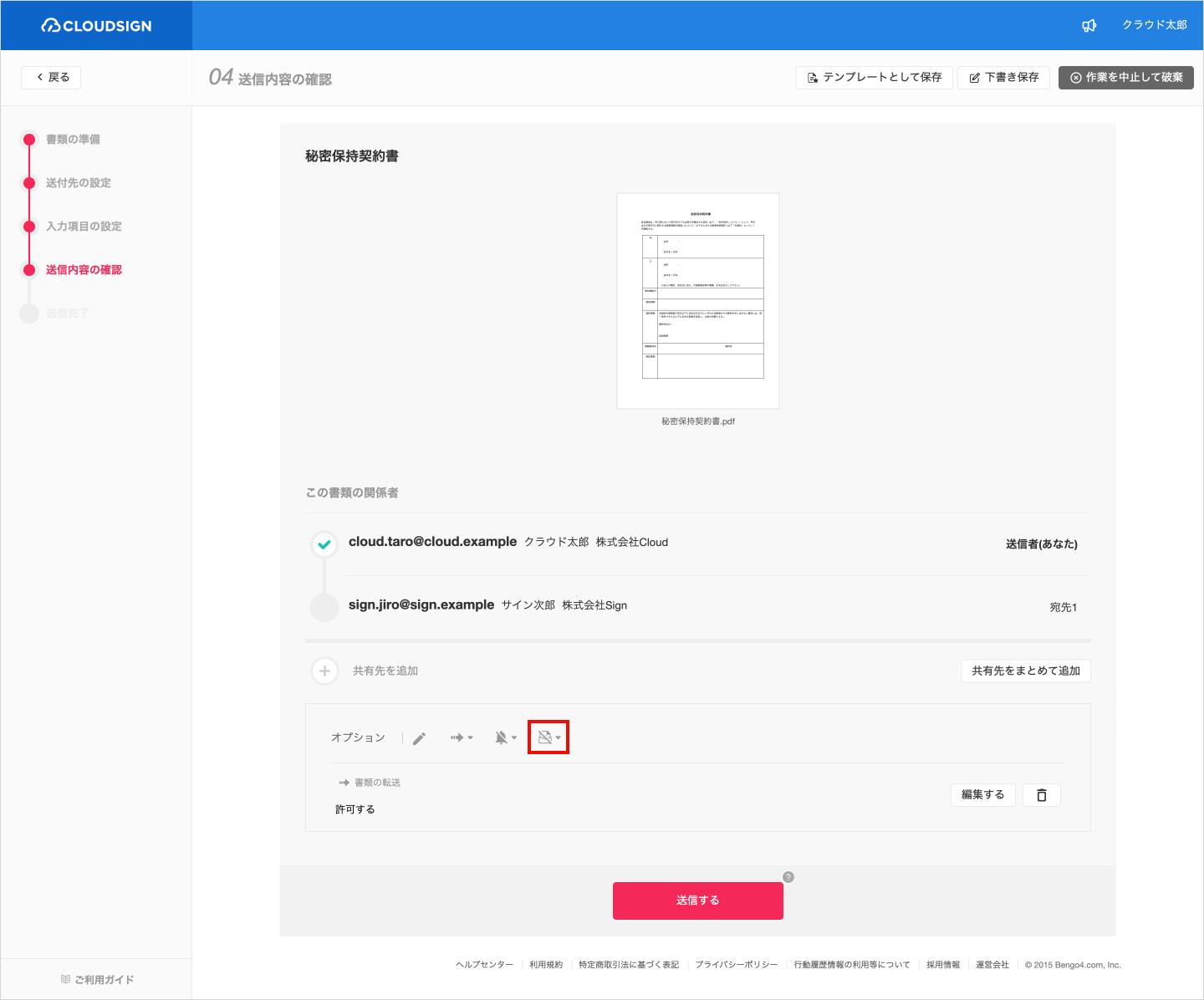Click the plus icon to add share destination
This screenshot has height=1000, width=1204.
point(324,671)
